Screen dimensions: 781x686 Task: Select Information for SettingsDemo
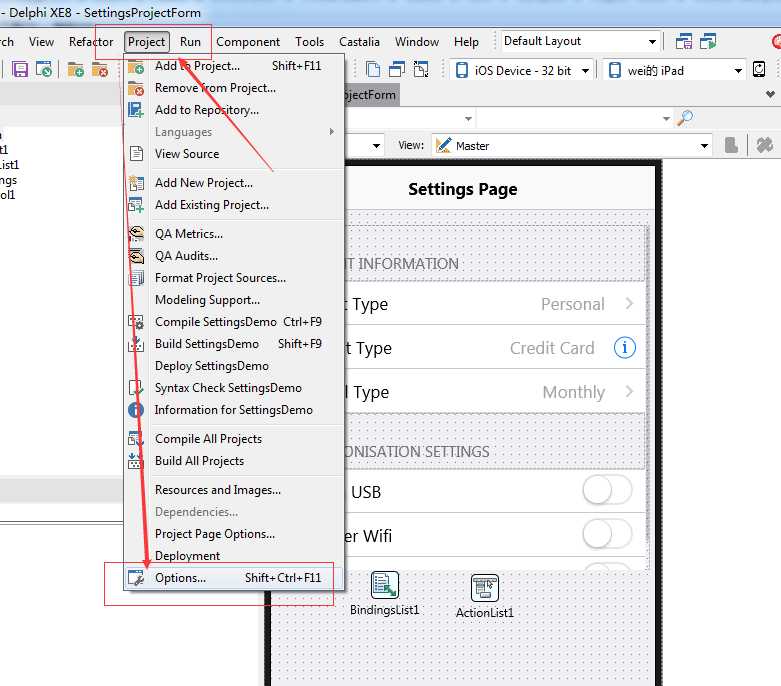(234, 410)
